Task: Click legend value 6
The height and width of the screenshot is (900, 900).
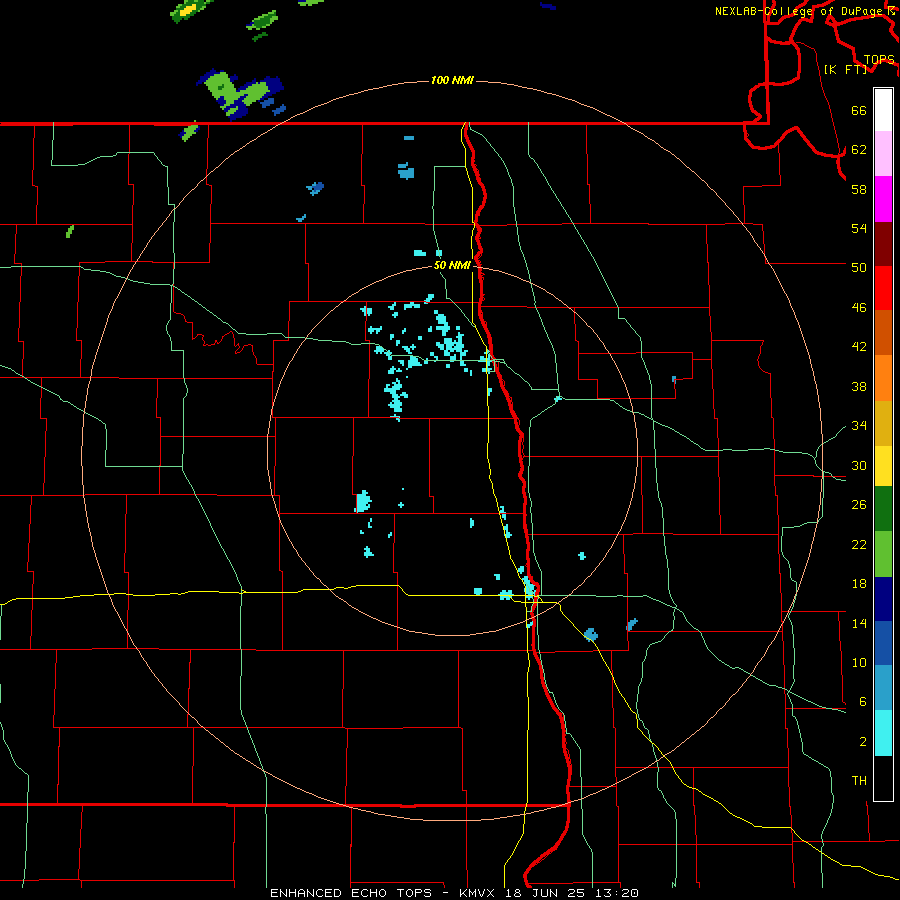Action: 862,701
